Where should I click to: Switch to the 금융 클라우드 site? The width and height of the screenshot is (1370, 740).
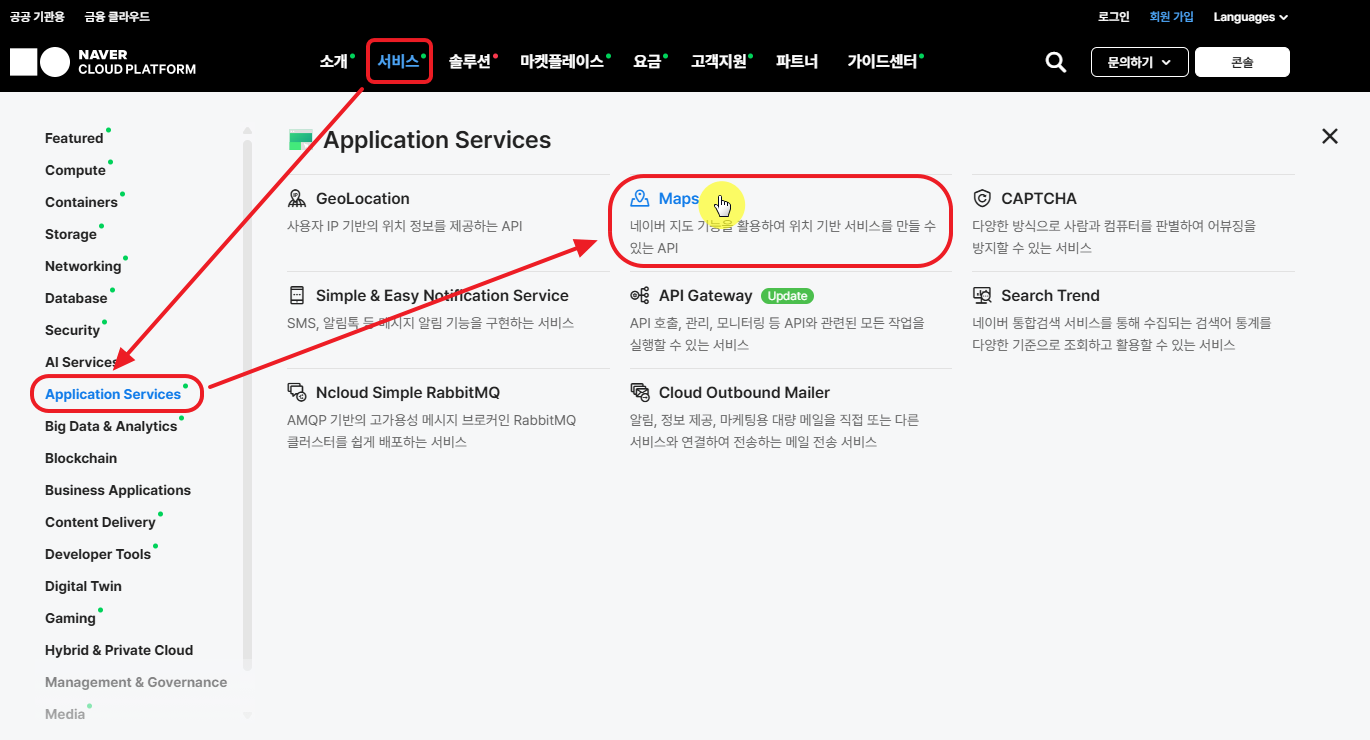[x=118, y=17]
